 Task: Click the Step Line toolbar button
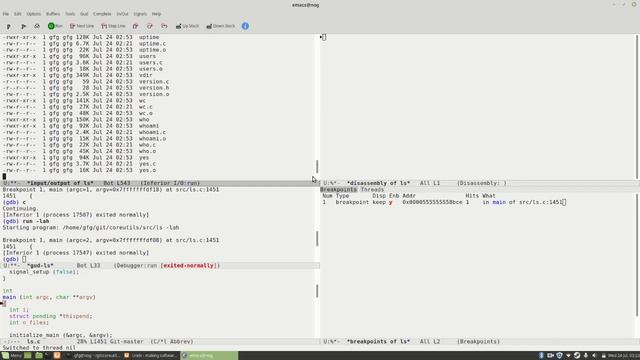pyautogui.click(x=113, y=26)
